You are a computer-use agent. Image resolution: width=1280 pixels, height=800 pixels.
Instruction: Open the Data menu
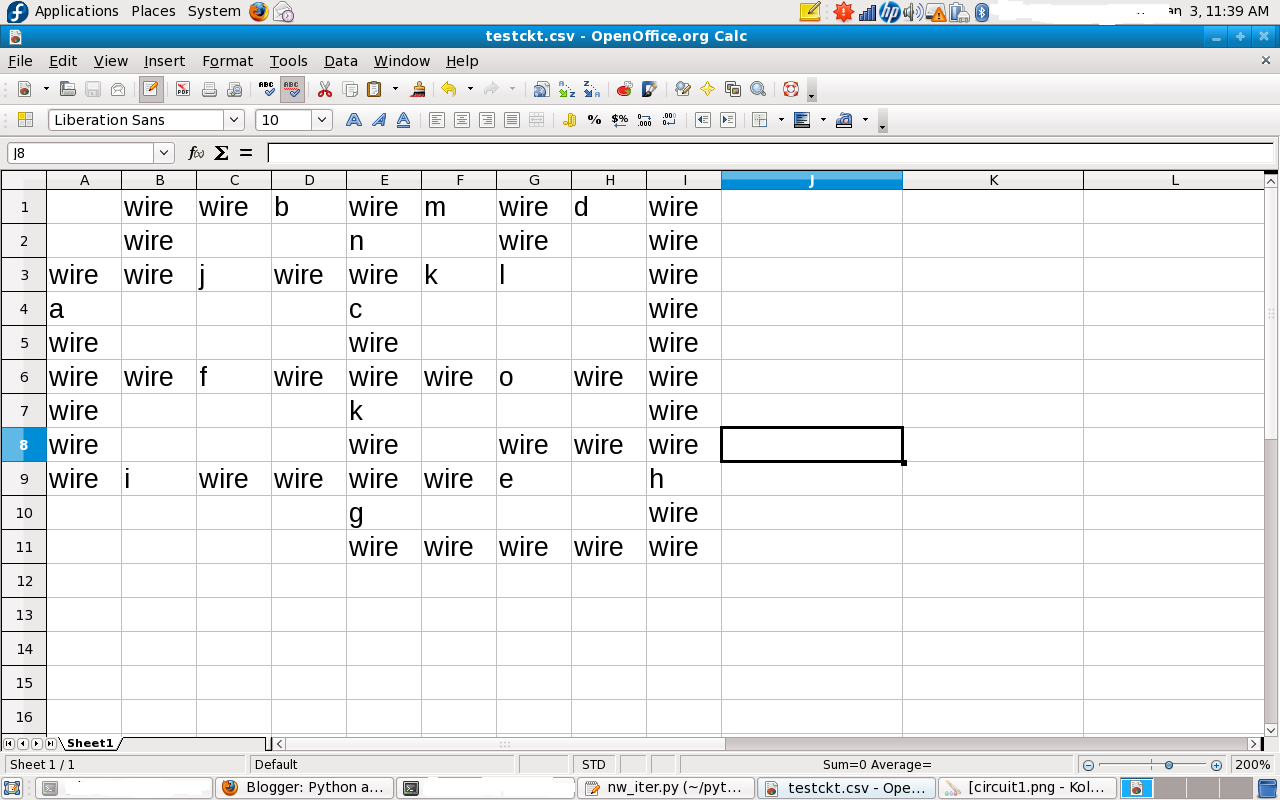pyautogui.click(x=340, y=61)
